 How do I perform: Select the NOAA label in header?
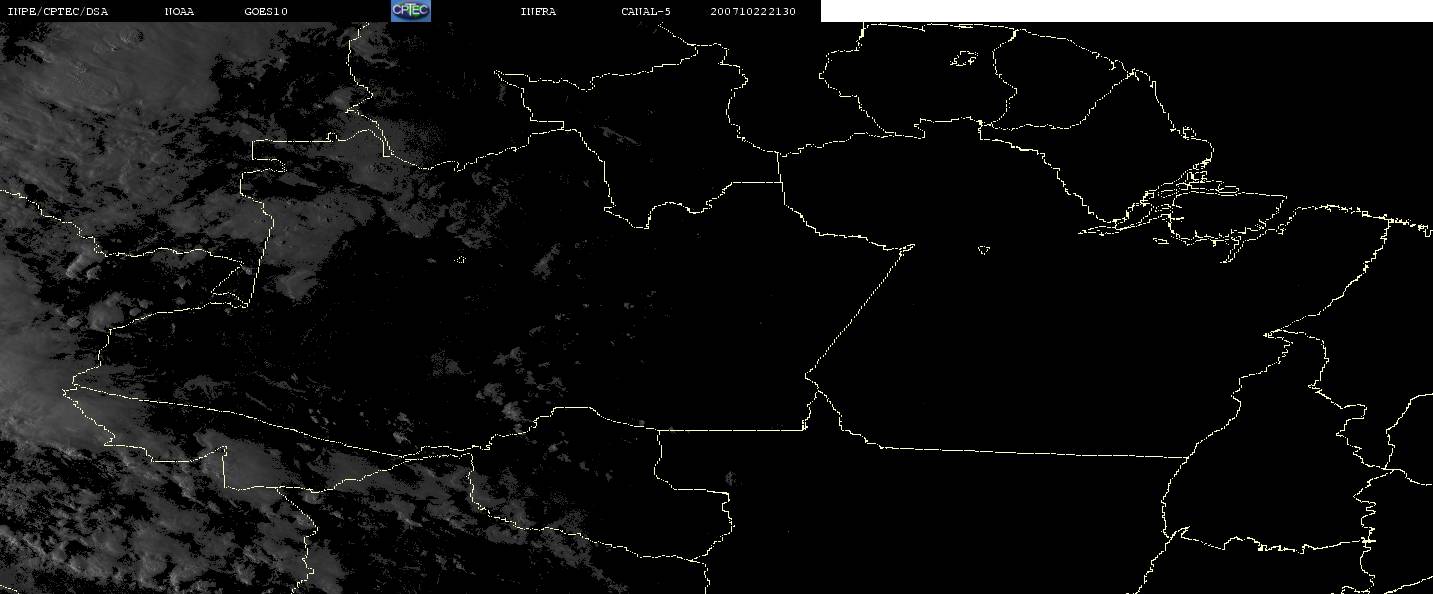(179, 11)
